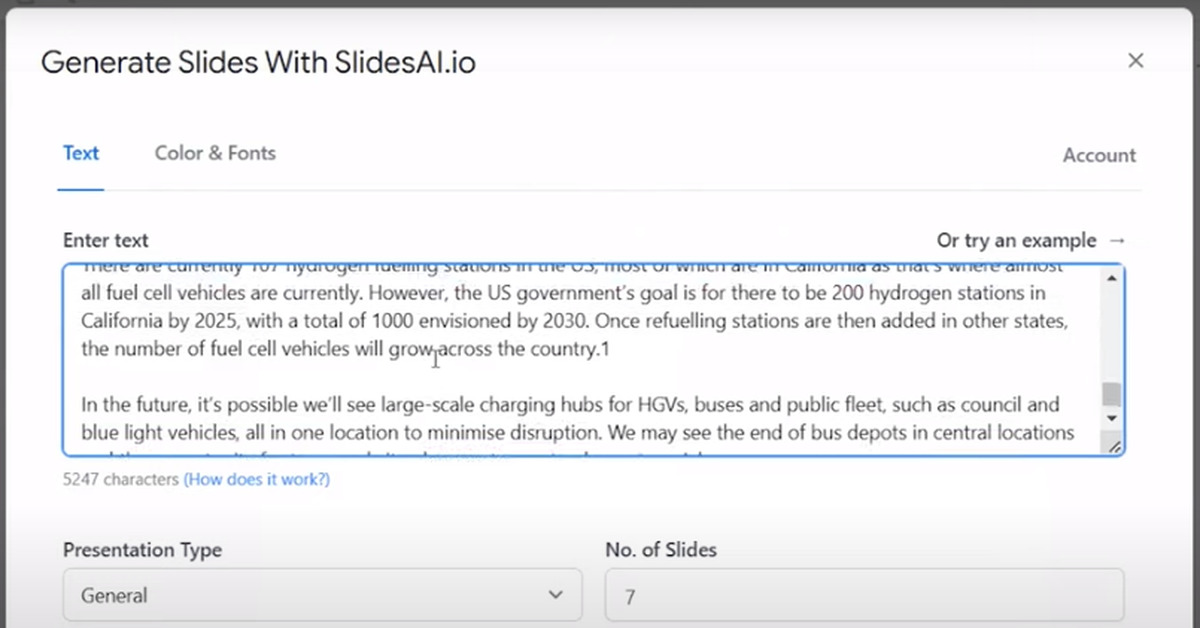Open the Account link

pyautogui.click(x=1099, y=155)
